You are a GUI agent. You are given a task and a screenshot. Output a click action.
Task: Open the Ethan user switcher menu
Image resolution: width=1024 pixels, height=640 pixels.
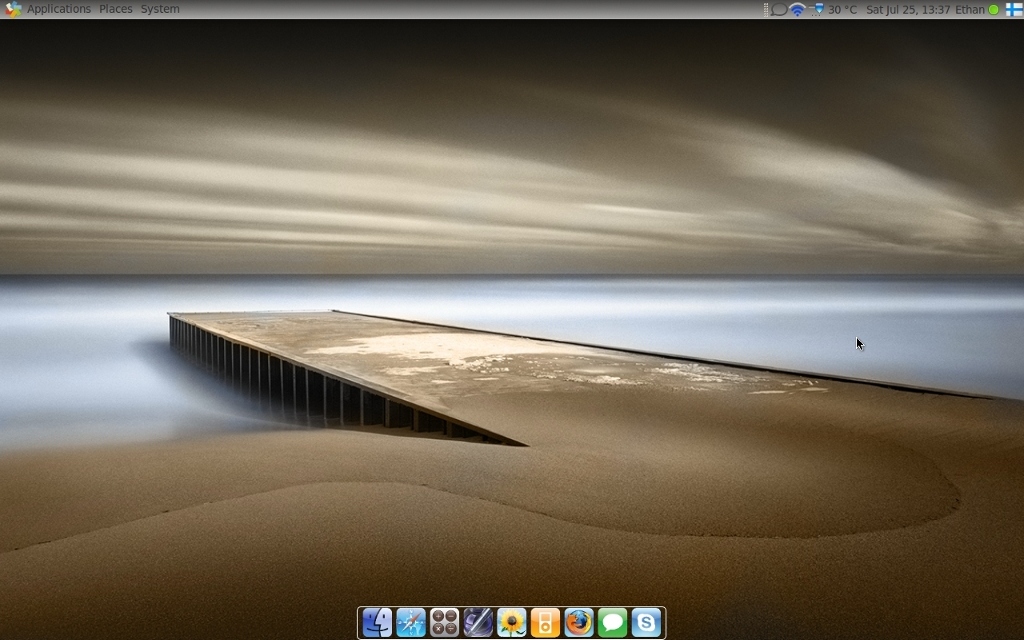[970, 10]
